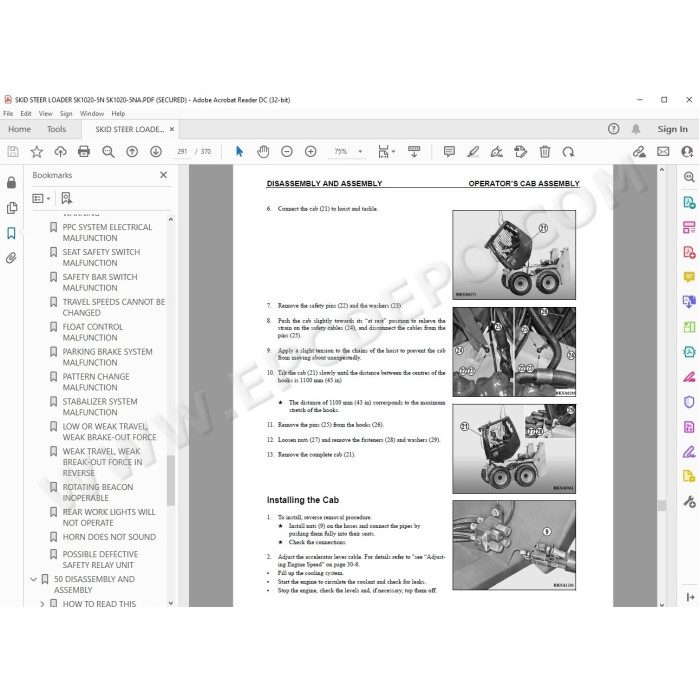Open the ROTATING BEACON INOPERABLE bookmark
Image resolution: width=700 pixels, height=700 pixels.
point(98,492)
